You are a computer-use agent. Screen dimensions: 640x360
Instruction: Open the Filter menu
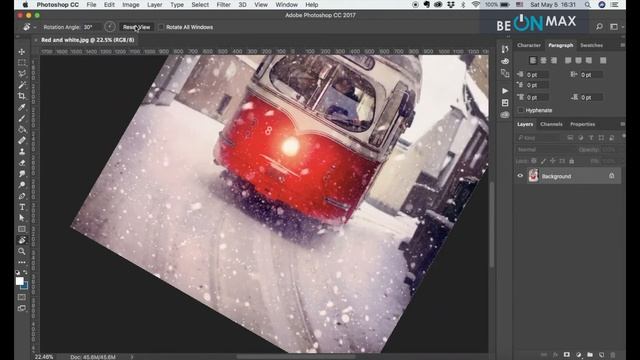point(223,5)
